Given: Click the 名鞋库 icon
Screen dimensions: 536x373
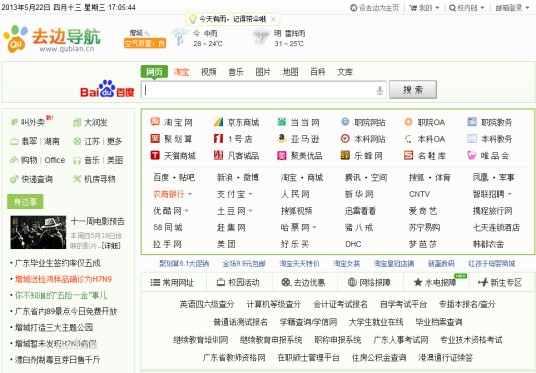Looking at the screenshot, I should click(x=408, y=155).
